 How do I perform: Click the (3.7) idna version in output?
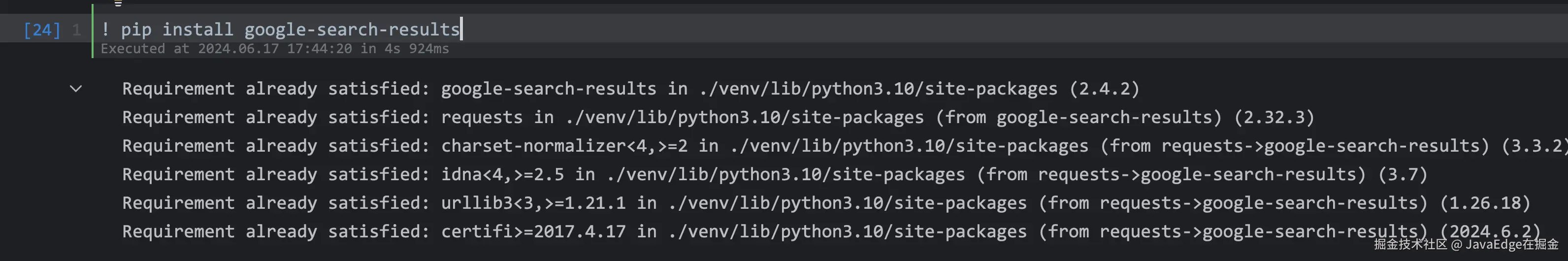tap(1403, 175)
